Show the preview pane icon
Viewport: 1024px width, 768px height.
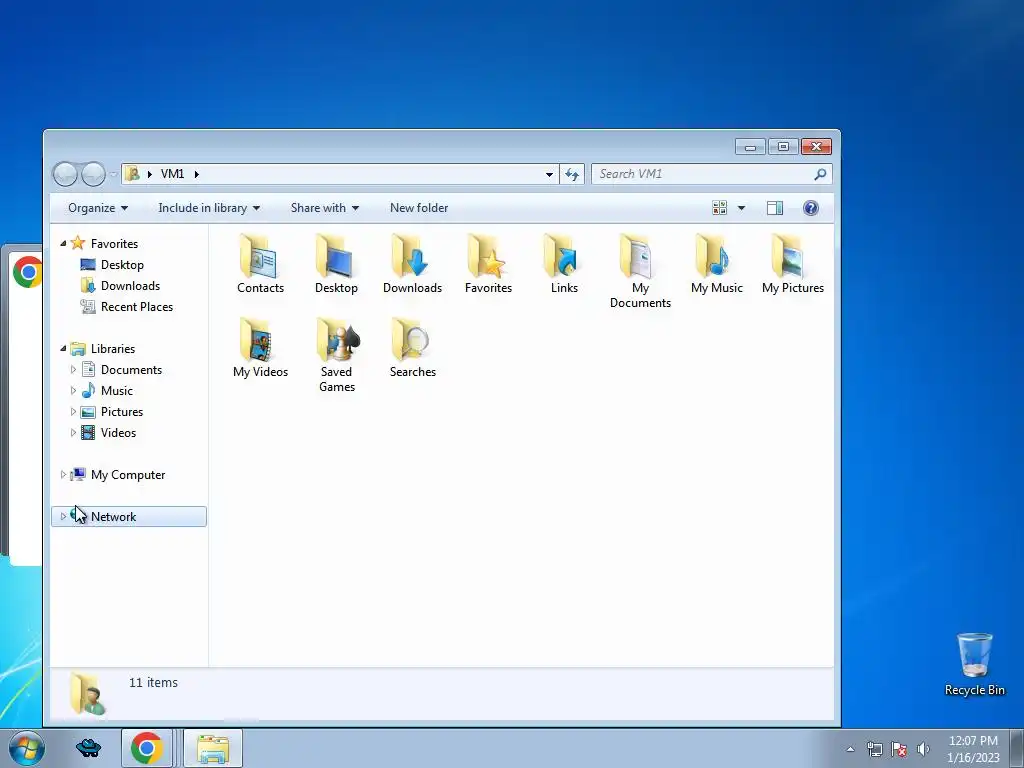pos(775,208)
